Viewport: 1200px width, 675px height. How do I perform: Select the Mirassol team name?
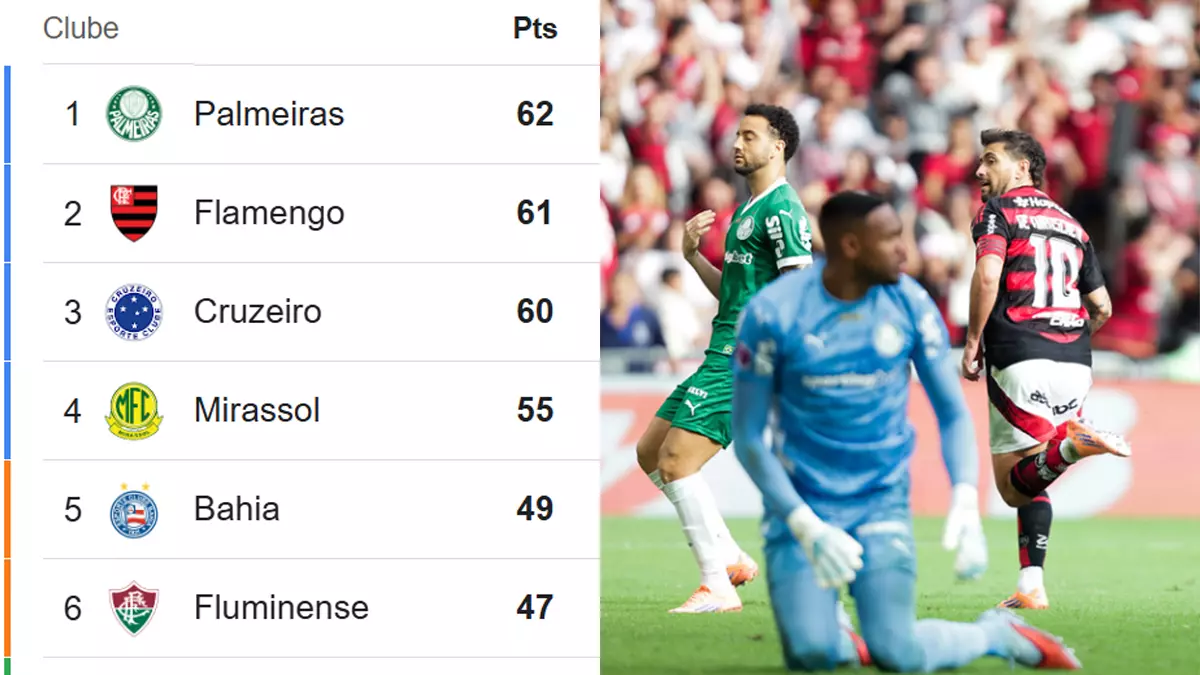257,410
